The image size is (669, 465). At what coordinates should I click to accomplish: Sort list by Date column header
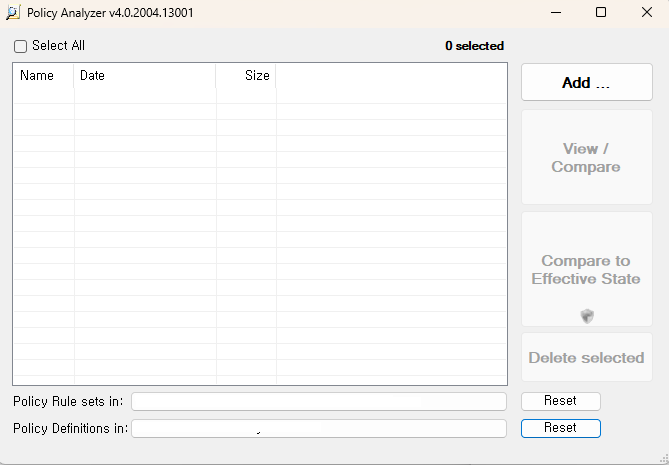93,76
